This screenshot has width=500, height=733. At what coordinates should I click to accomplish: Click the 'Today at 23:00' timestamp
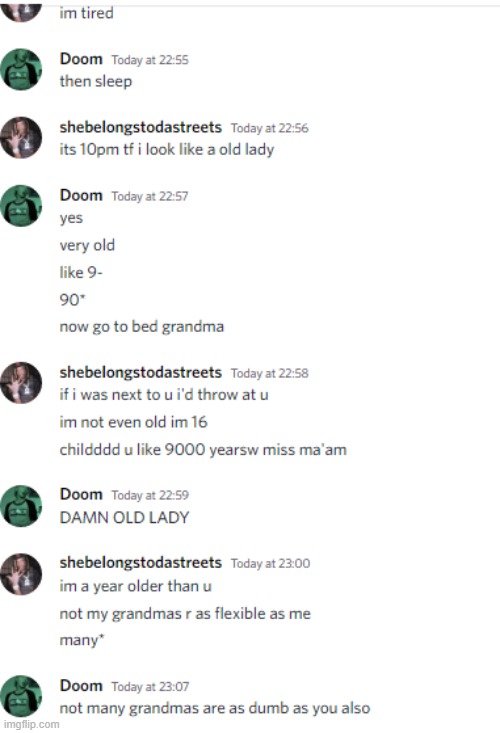pos(270,563)
